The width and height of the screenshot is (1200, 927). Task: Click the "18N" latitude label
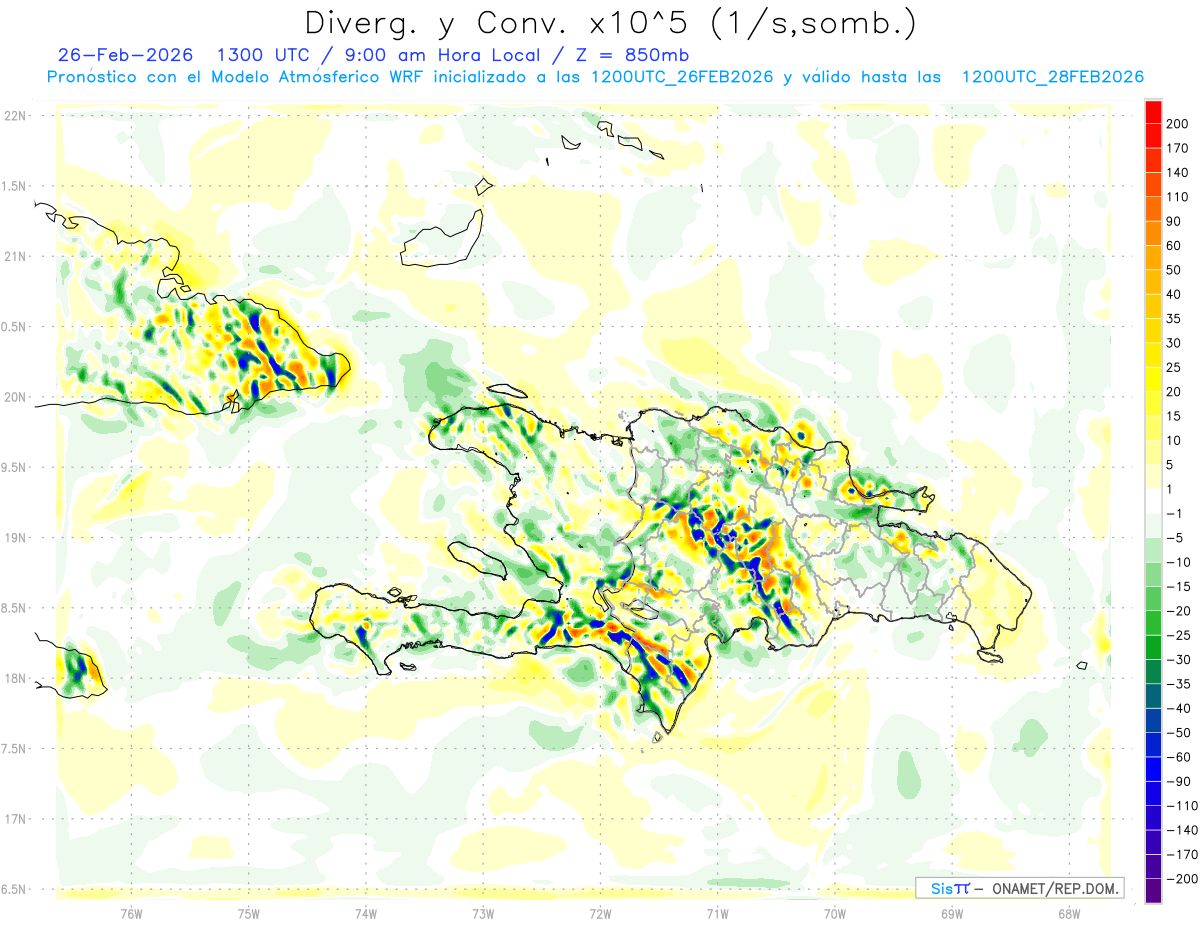pyautogui.click(x=15, y=678)
